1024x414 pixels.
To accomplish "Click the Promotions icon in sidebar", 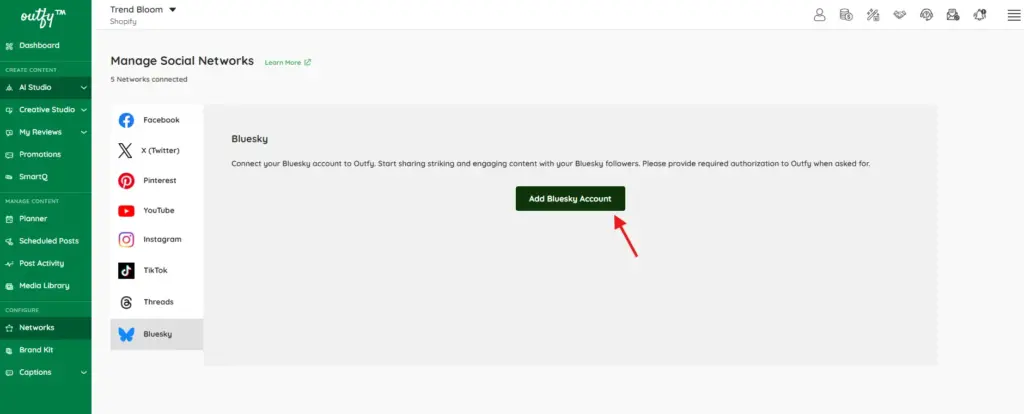I will coord(9,155).
